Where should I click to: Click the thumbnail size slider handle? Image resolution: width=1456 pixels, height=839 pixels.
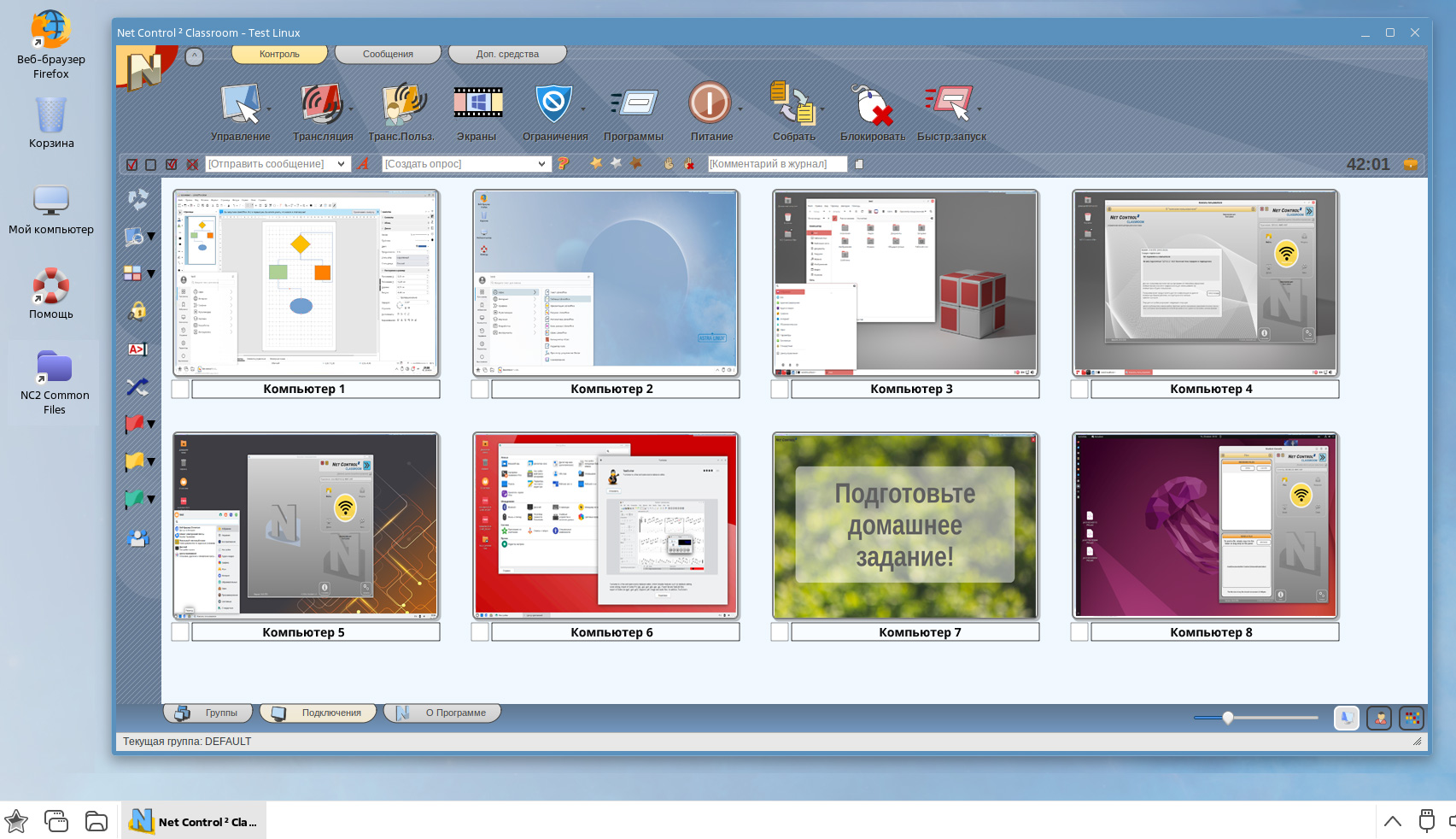point(1228,718)
